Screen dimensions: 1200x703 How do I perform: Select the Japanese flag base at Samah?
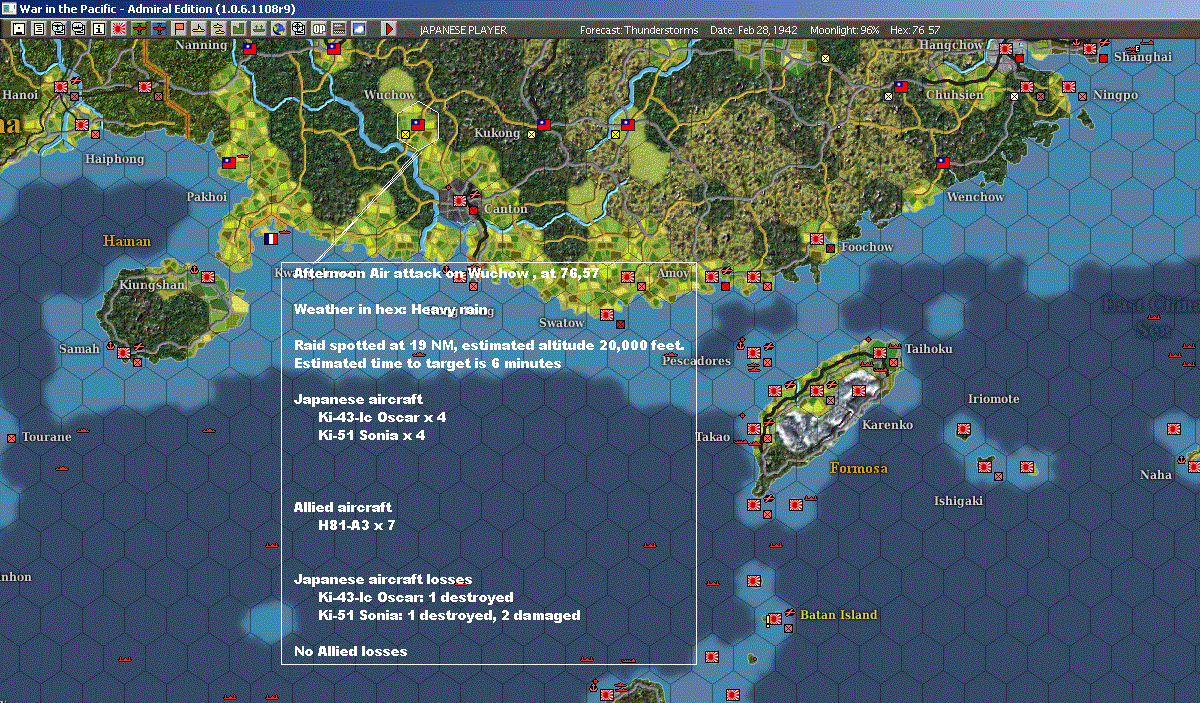[123, 352]
